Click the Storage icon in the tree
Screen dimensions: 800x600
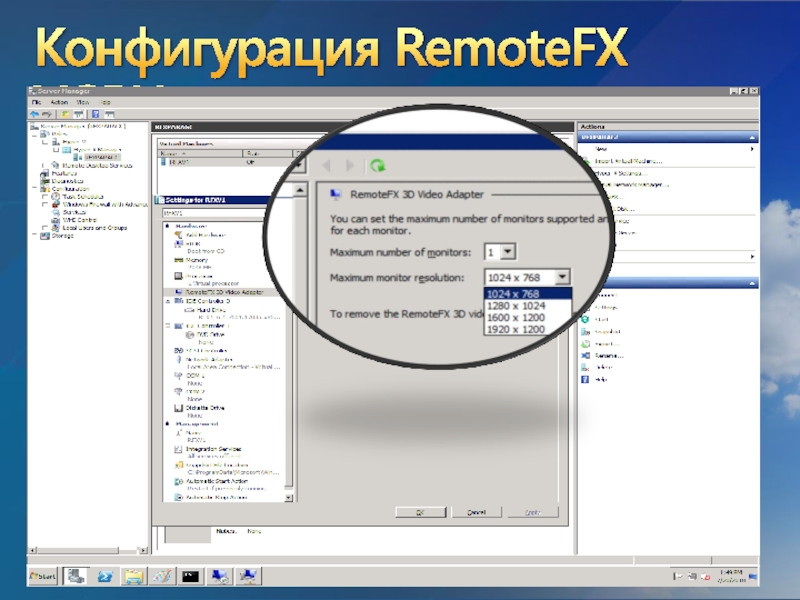[45, 236]
